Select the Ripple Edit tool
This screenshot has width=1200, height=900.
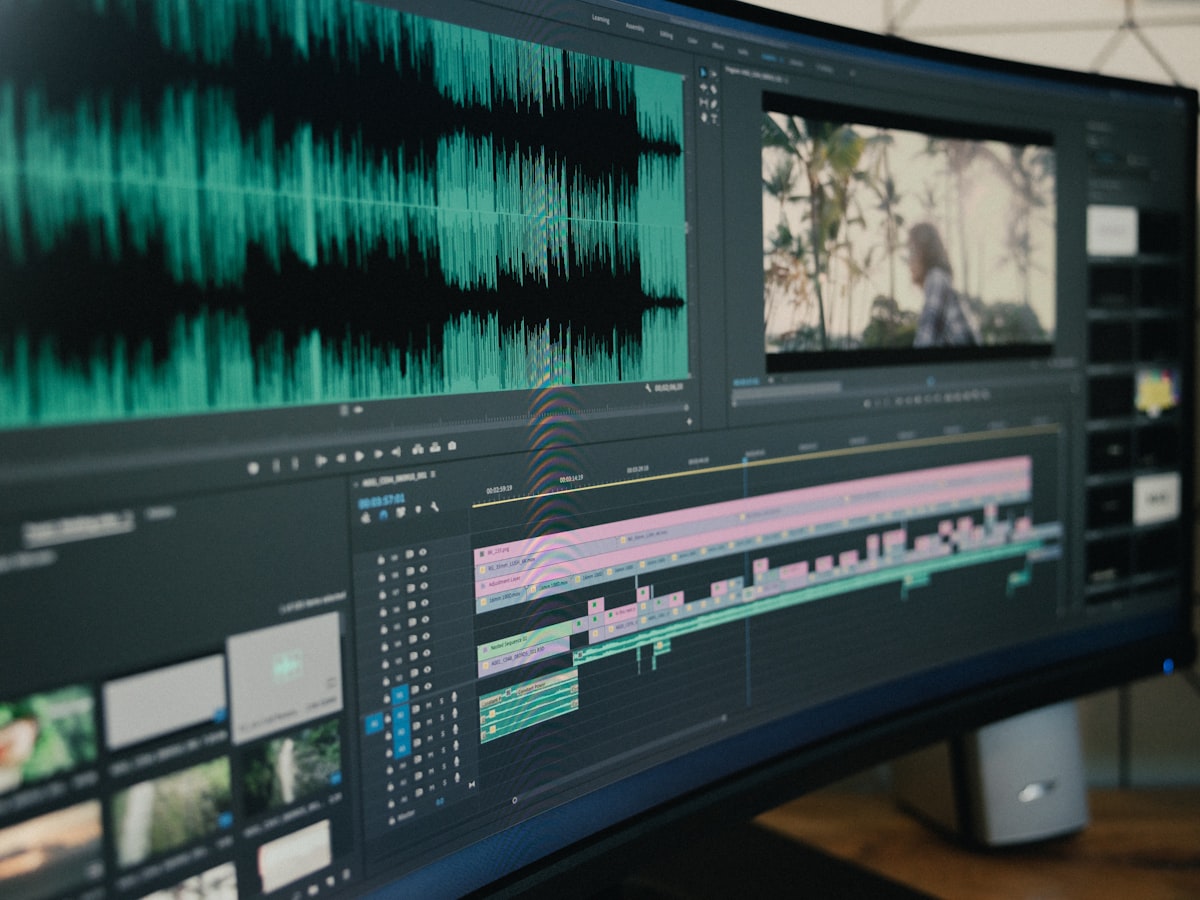coord(703,87)
